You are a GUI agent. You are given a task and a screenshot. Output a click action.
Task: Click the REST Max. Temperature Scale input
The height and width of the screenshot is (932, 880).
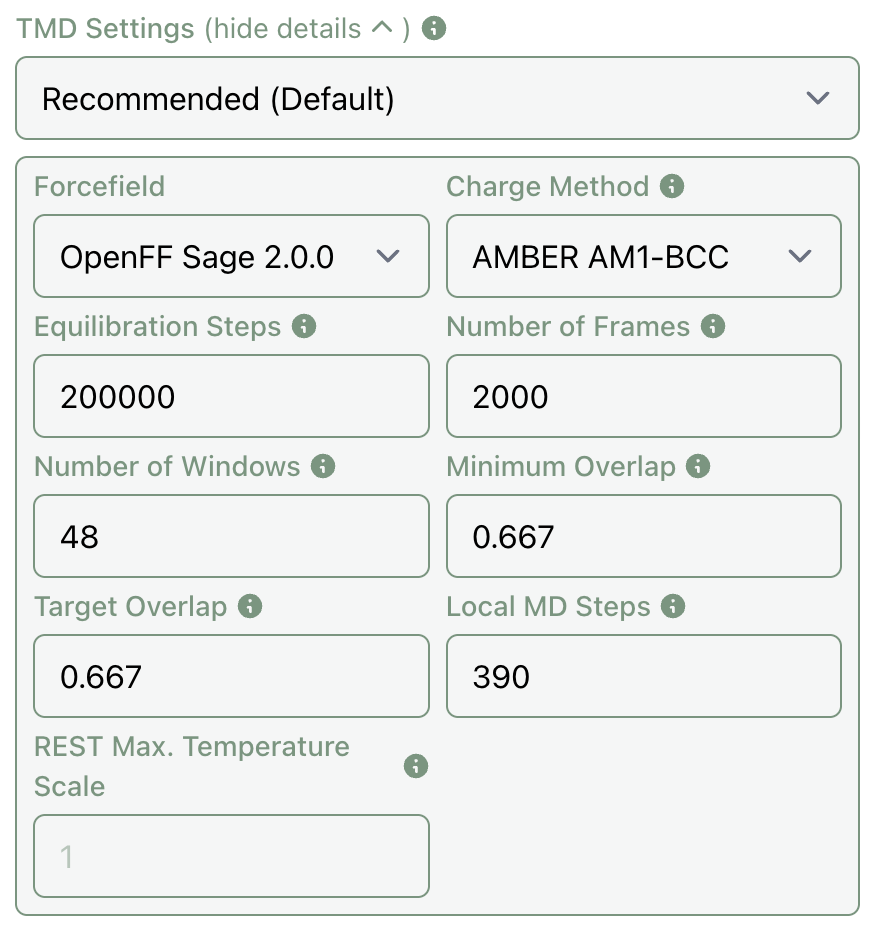click(231, 856)
